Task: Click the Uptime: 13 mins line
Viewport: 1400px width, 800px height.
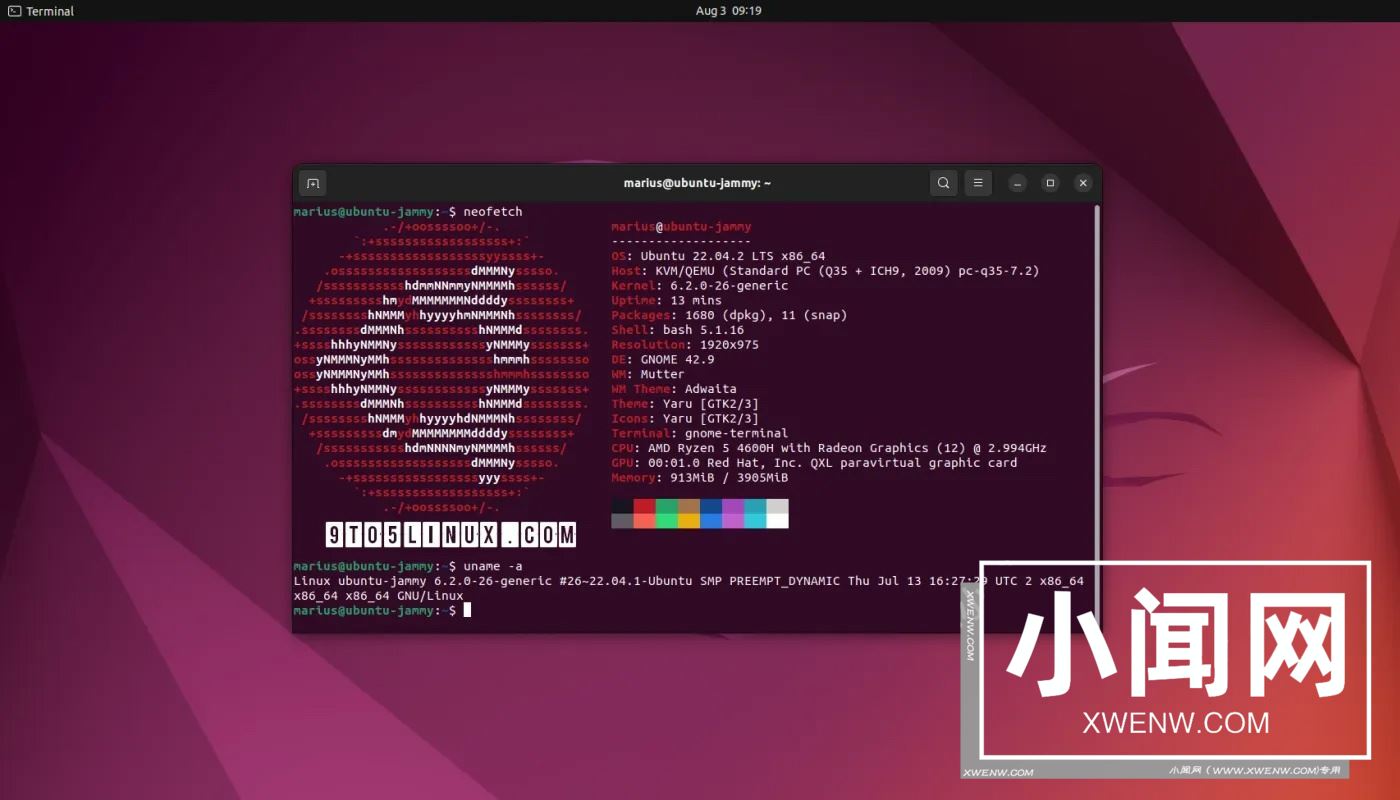Action: tap(666, 300)
